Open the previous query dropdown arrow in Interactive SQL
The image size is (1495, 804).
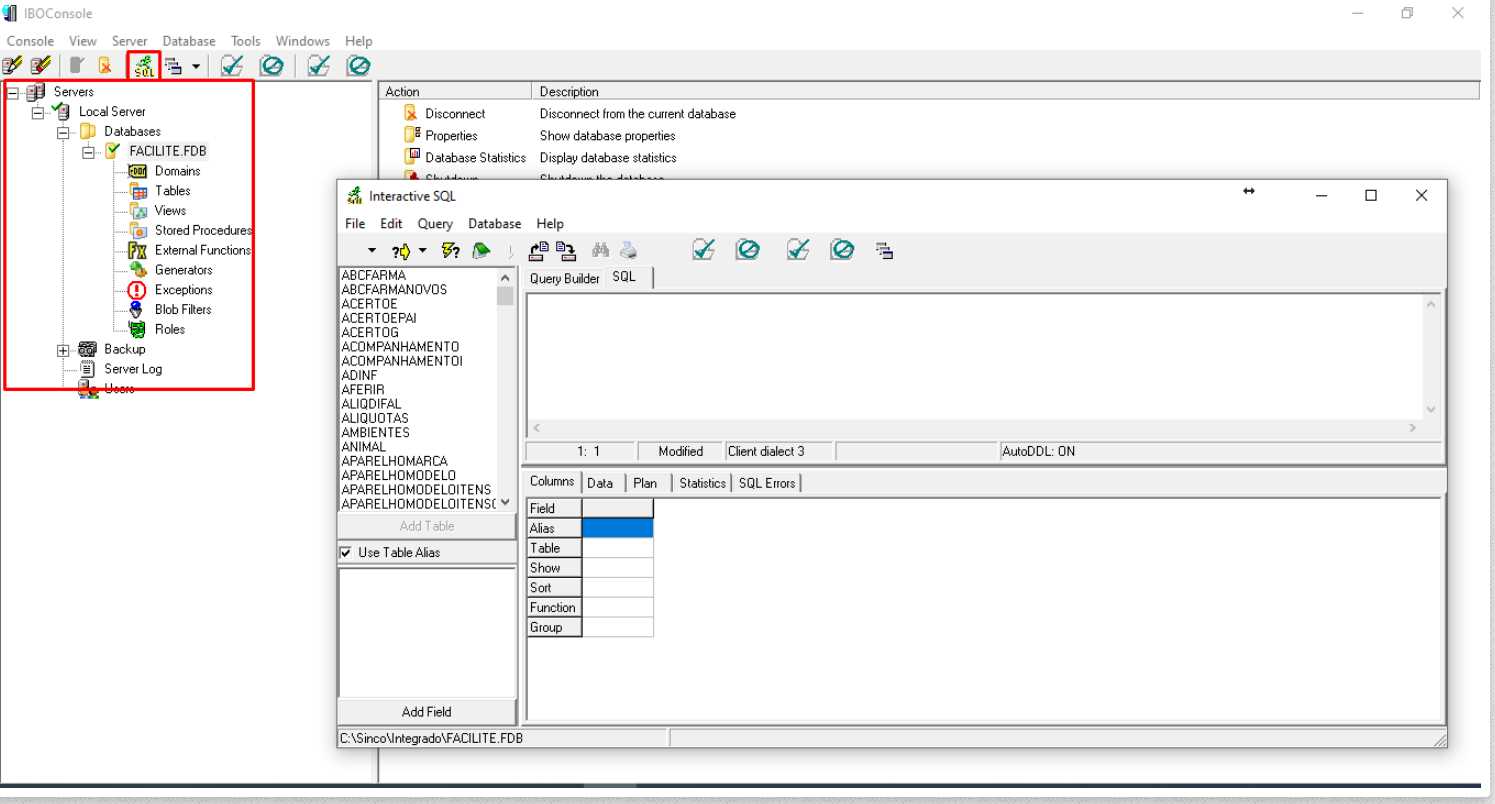tap(372, 251)
